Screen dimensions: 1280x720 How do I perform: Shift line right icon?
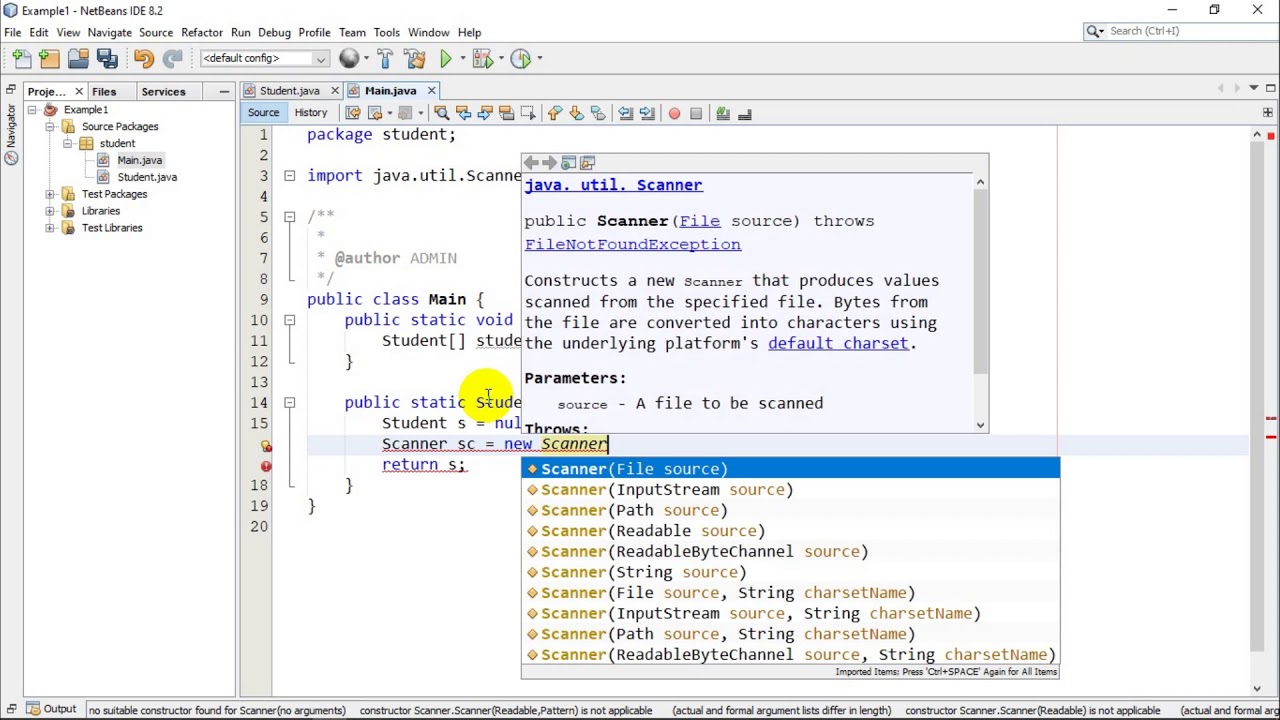click(x=646, y=113)
